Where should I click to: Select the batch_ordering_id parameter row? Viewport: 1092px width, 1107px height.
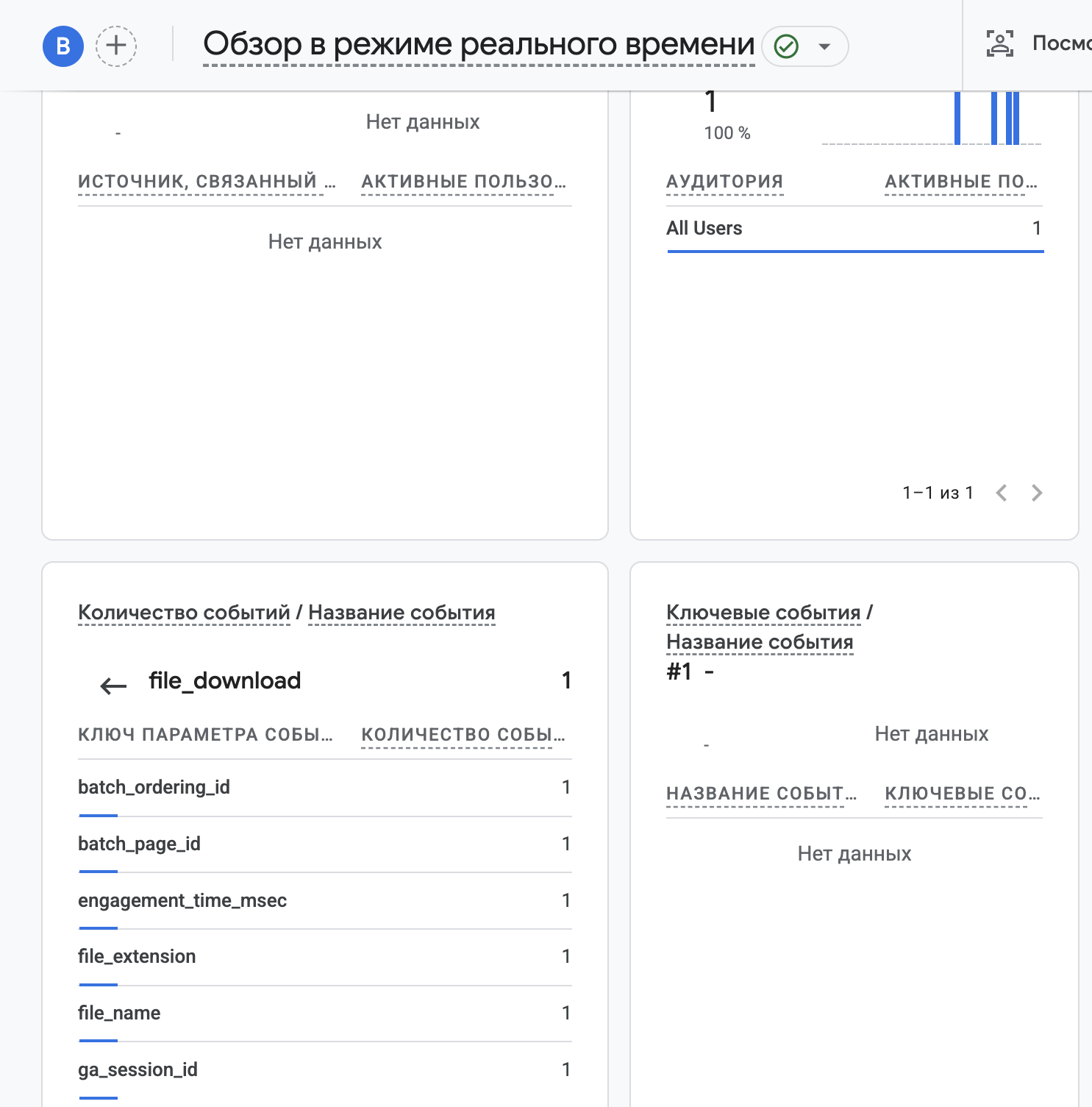pyautogui.click(x=325, y=788)
